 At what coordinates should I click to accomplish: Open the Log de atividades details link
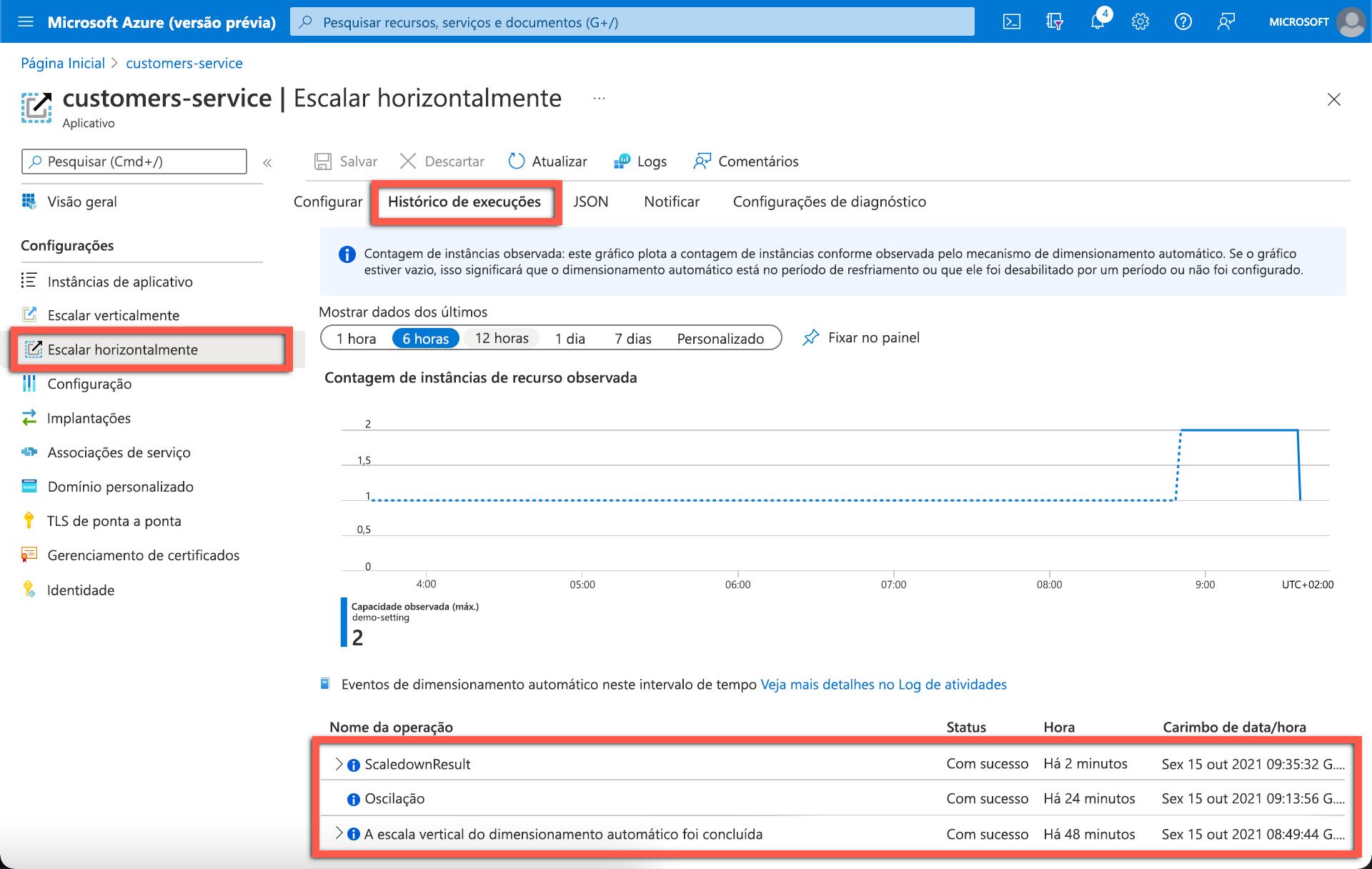pyautogui.click(x=883, y=685)
